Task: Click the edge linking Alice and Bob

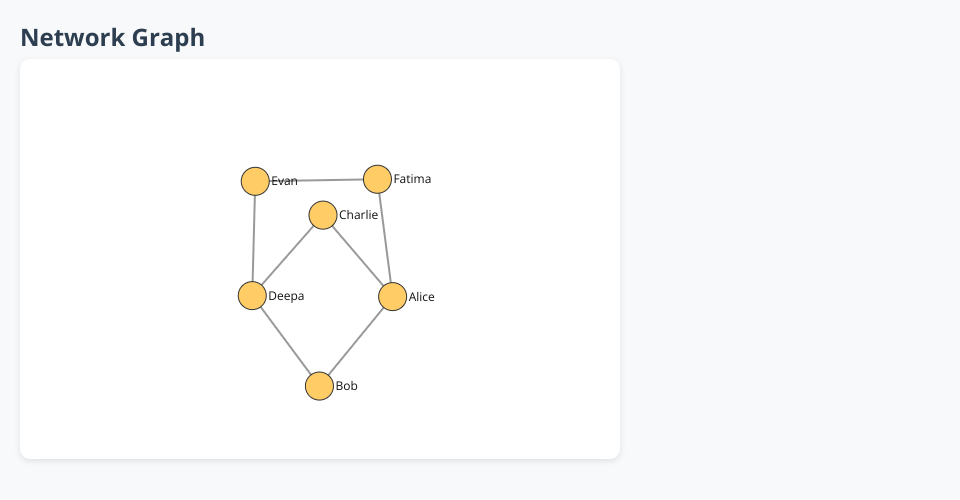Action: 356,341
